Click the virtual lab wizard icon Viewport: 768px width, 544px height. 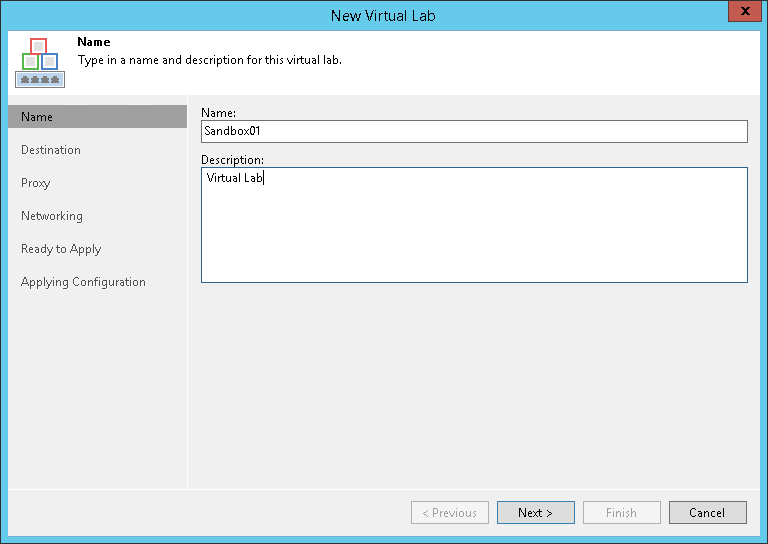point(40,62)
